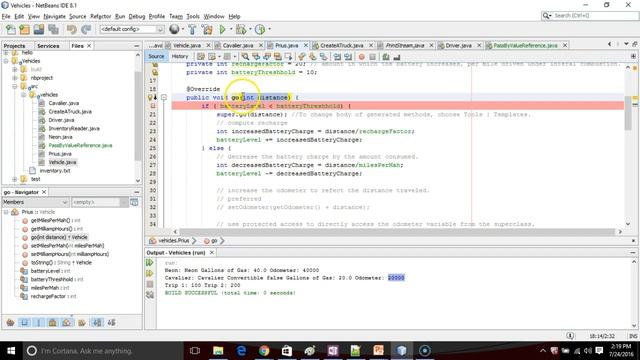Run the project with green play icon
Viewport: 640px width, 360px height.
(x=222, y=29)
